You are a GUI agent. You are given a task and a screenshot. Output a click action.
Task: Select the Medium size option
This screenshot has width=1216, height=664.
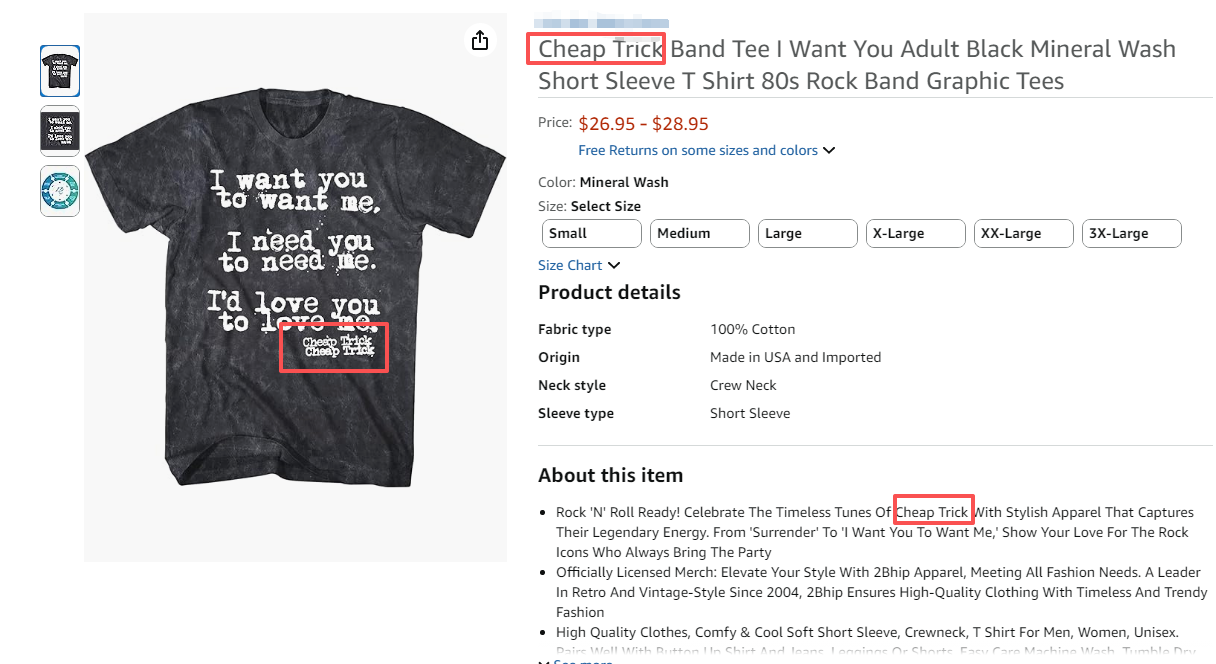click(x=699, y=234)
